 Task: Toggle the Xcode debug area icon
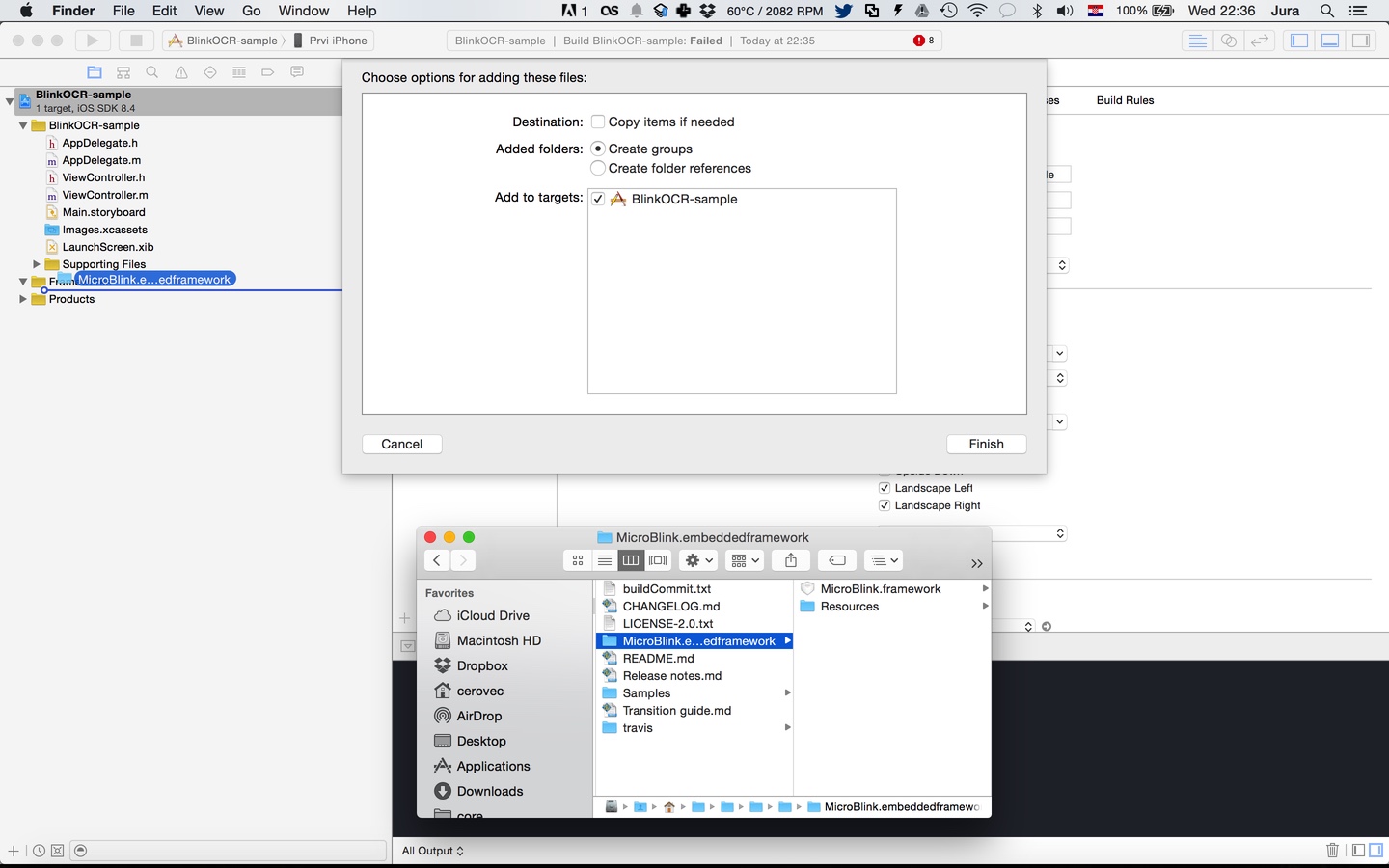1330,41
